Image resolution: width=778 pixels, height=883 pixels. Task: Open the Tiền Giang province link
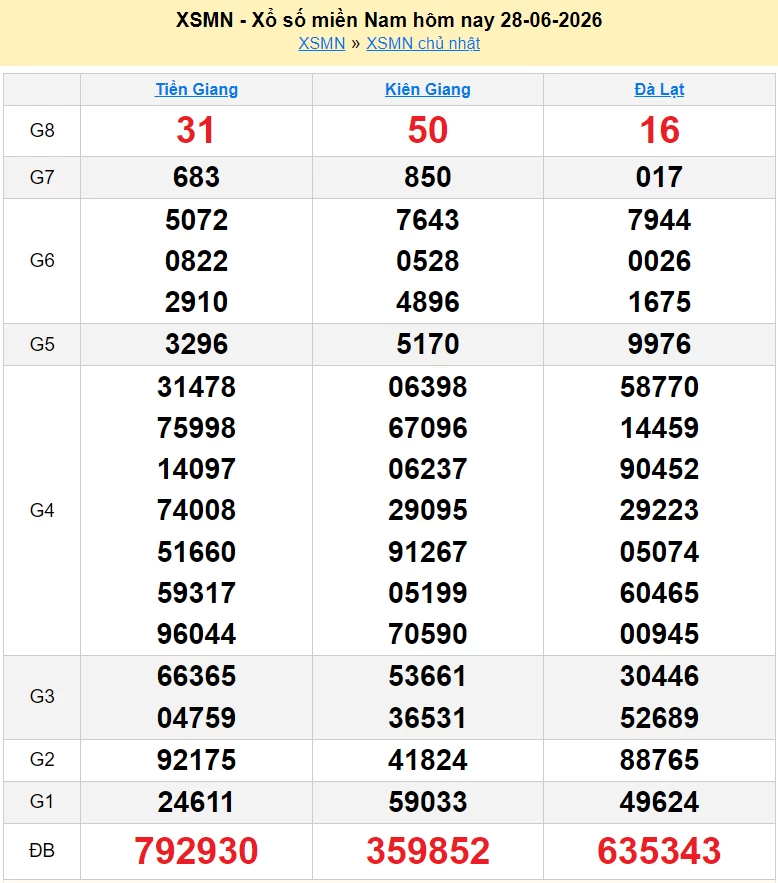point(196,89)
